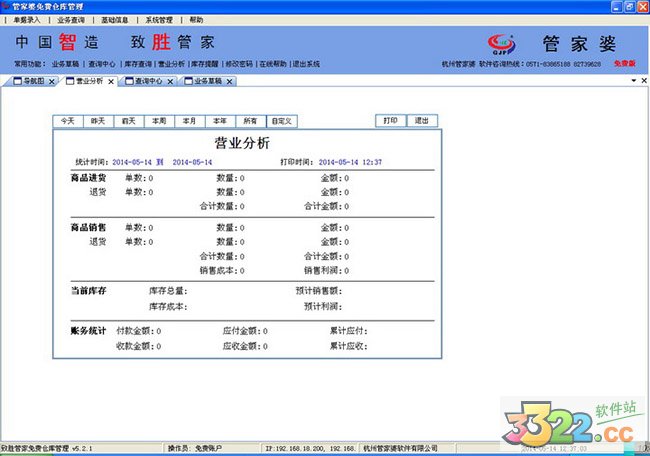Image resolution: width=650 pixels, height=456 pixels.
Task: Restore down the application window
Action: coord(629,7)
